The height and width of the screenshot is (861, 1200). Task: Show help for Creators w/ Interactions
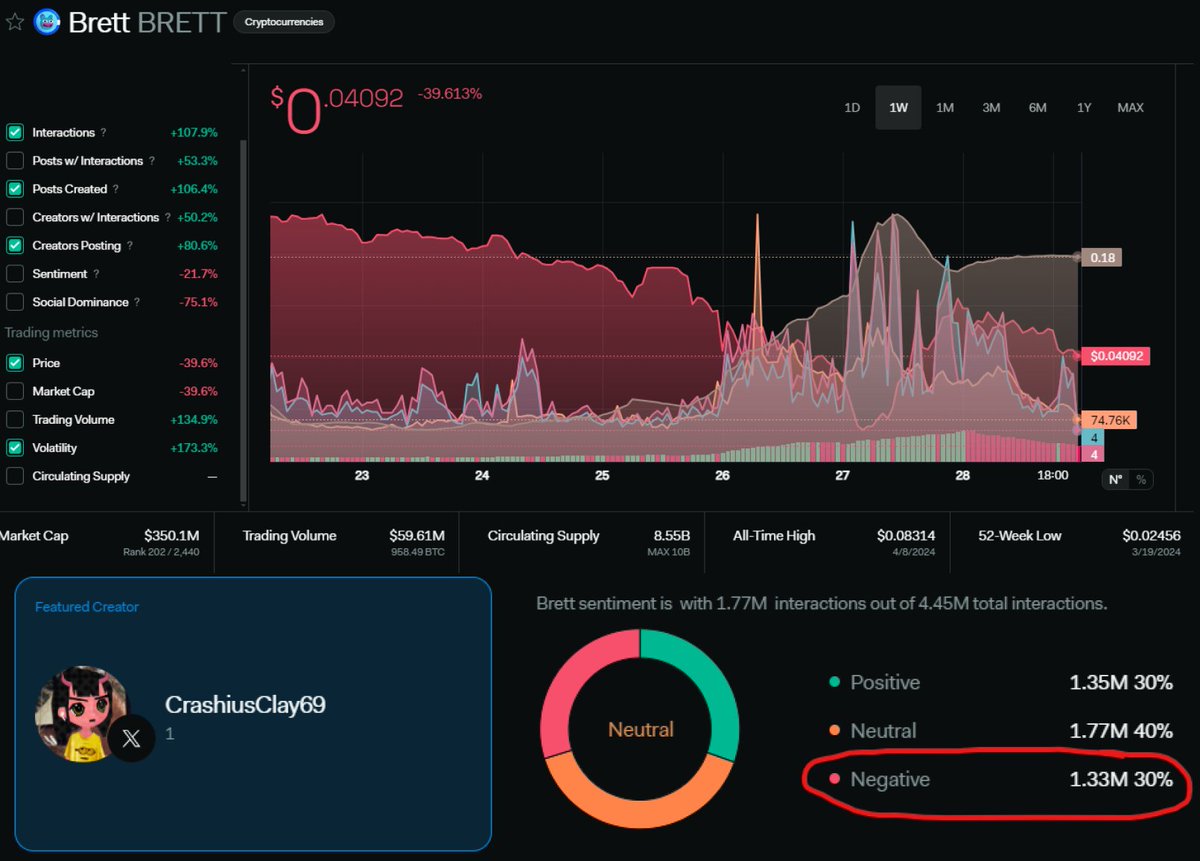coord(168,217)
